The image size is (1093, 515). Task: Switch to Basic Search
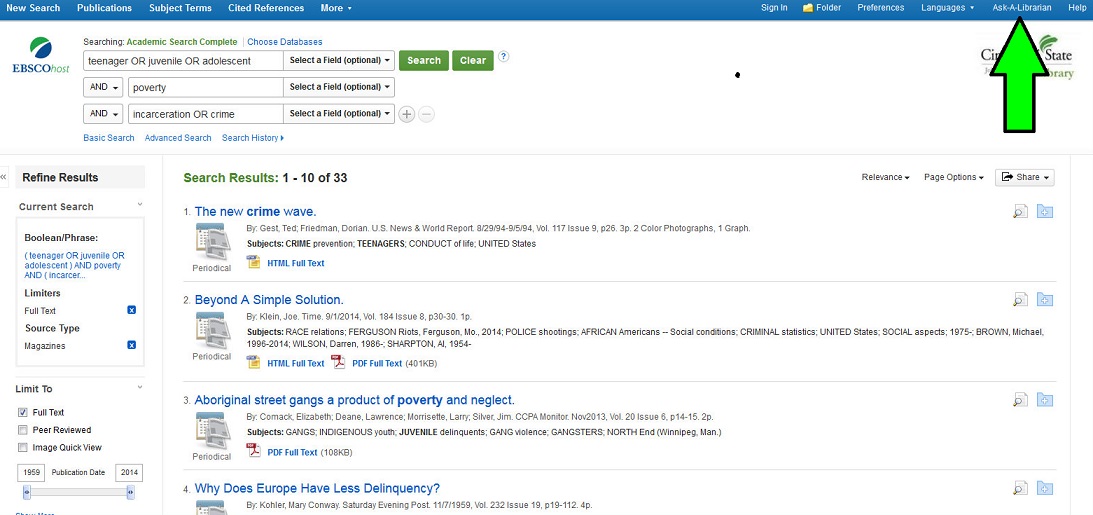pyautogui.click(x=109, y=138)
